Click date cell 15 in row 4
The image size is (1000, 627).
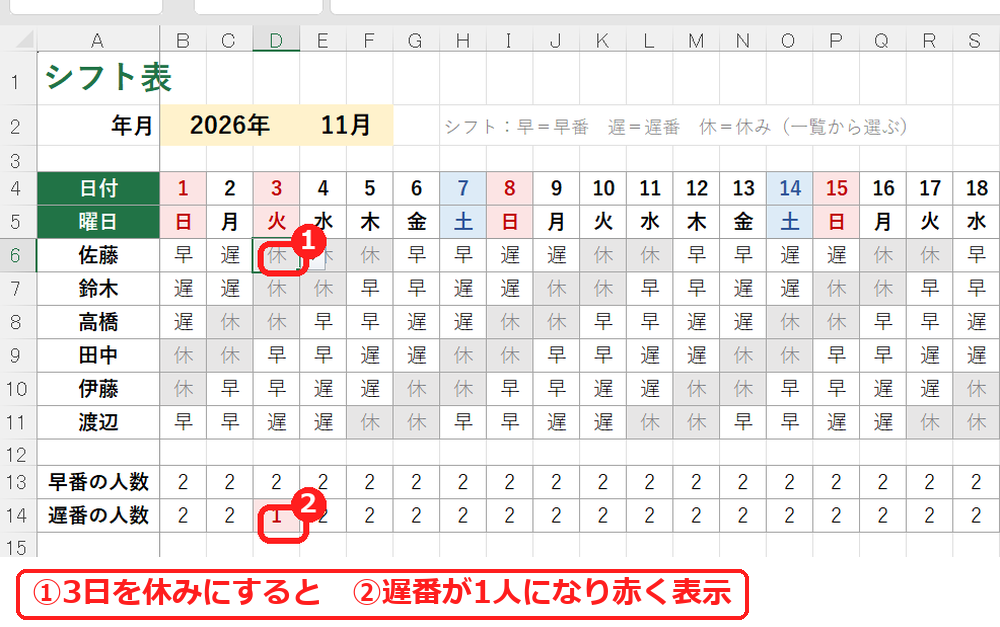(x=836, y=188)
